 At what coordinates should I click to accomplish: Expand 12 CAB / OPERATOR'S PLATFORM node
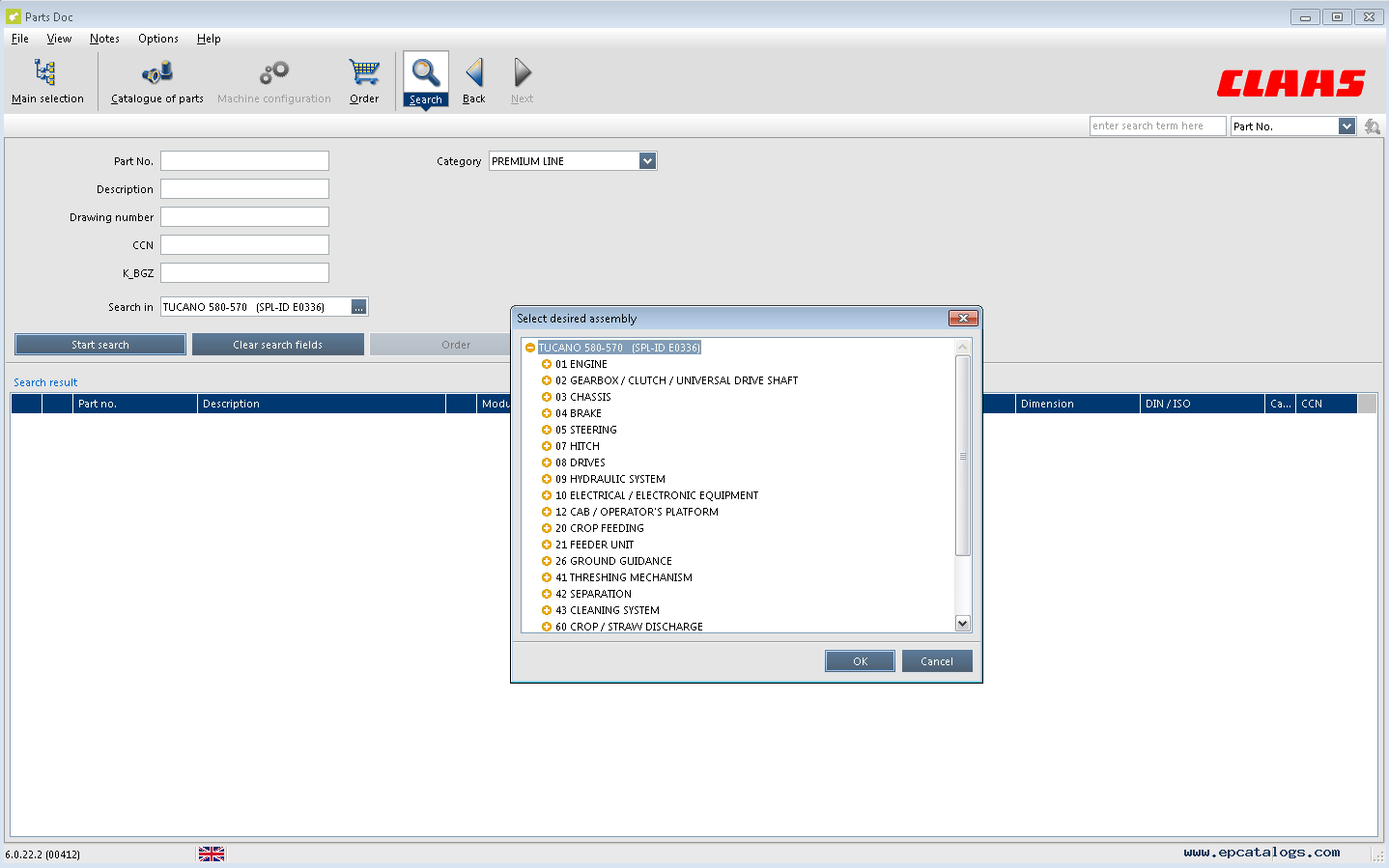click(547, 512)
